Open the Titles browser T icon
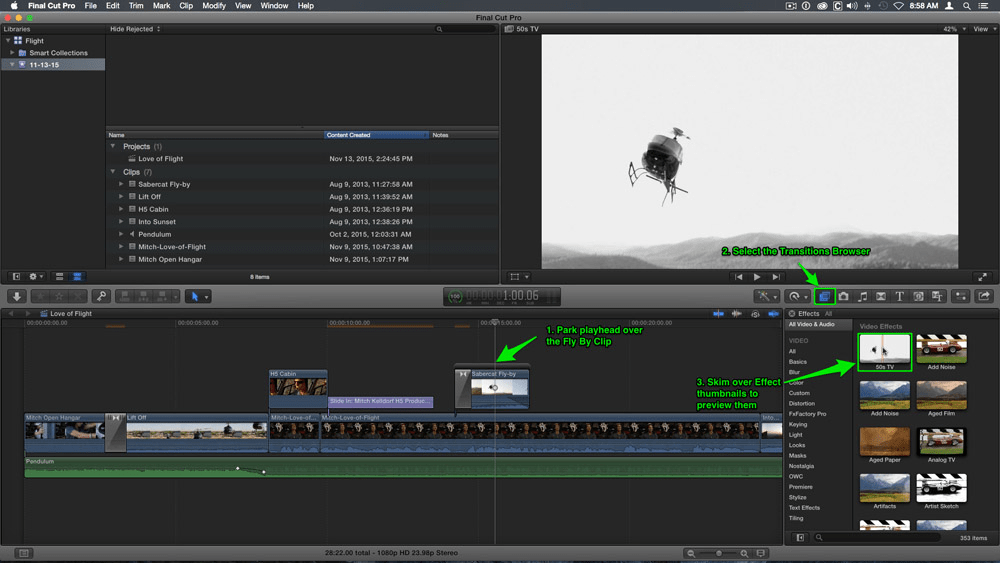 (x=899, y=296)
